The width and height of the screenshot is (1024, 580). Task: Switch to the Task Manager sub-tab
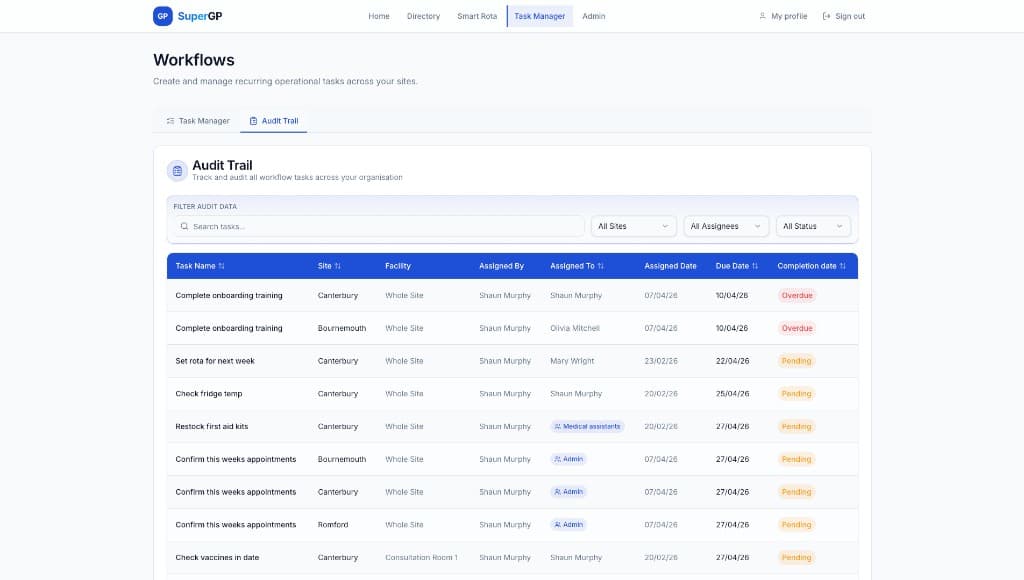(198, 121)
